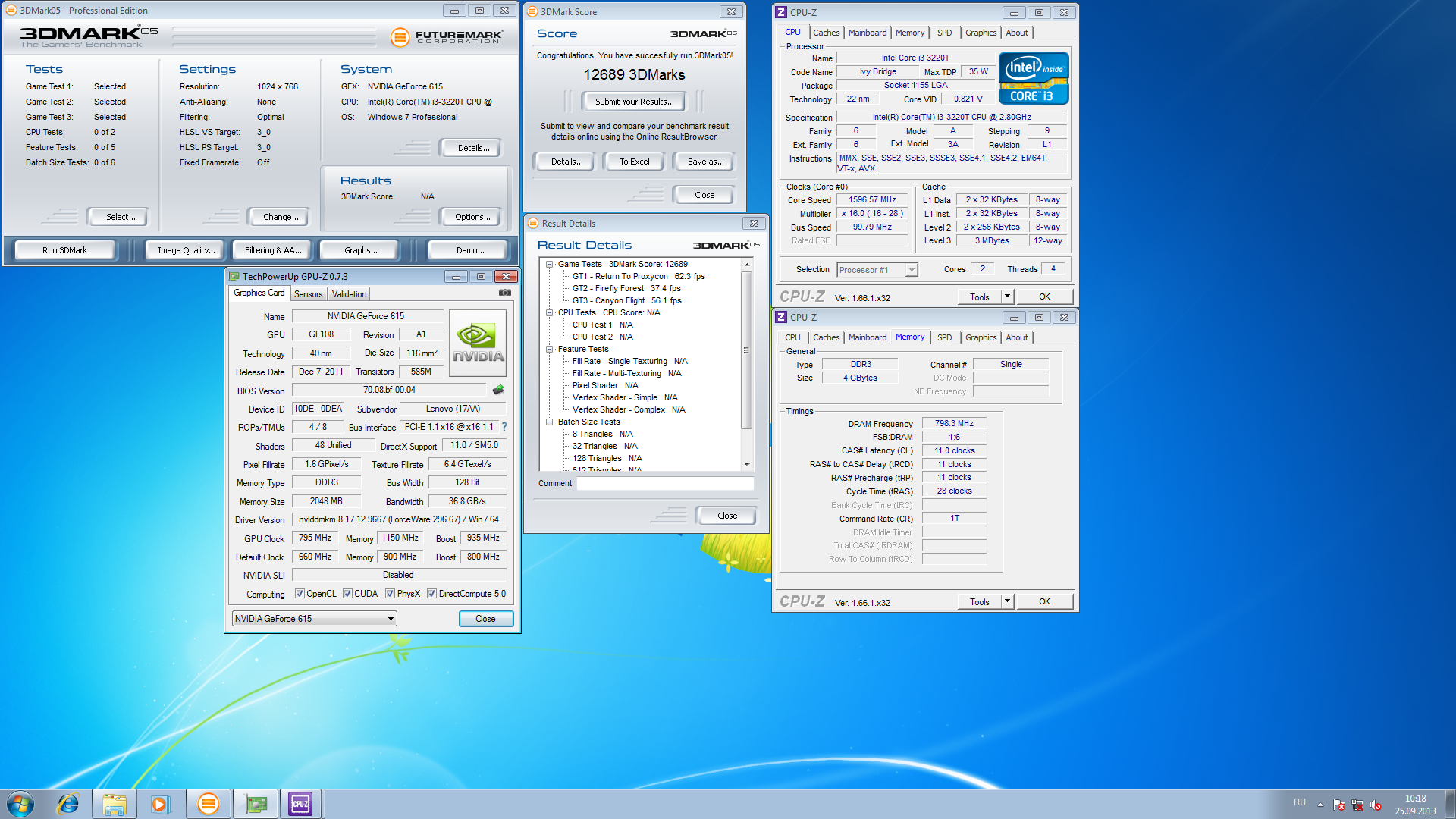Click Change settings button in 3DMark05

[280, 217]
